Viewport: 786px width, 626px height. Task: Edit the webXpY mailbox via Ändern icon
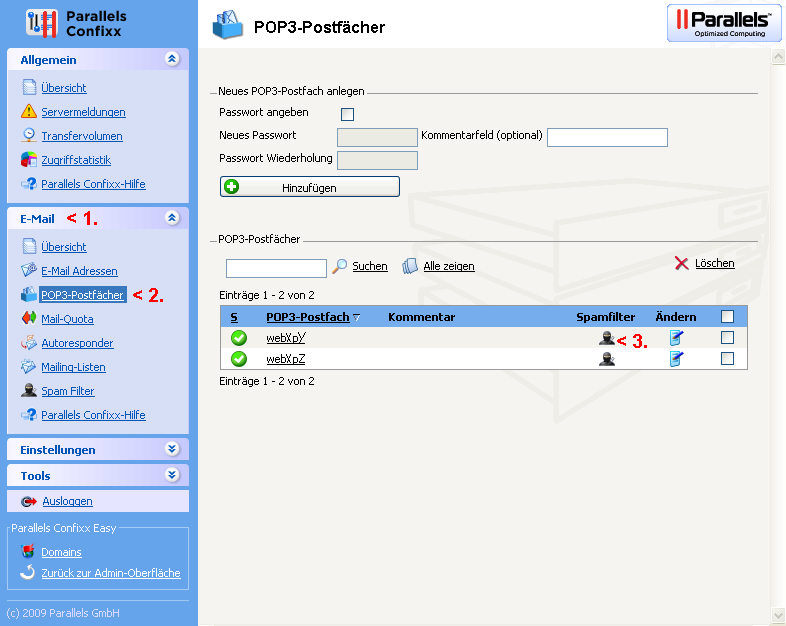[x=676, y=338]
